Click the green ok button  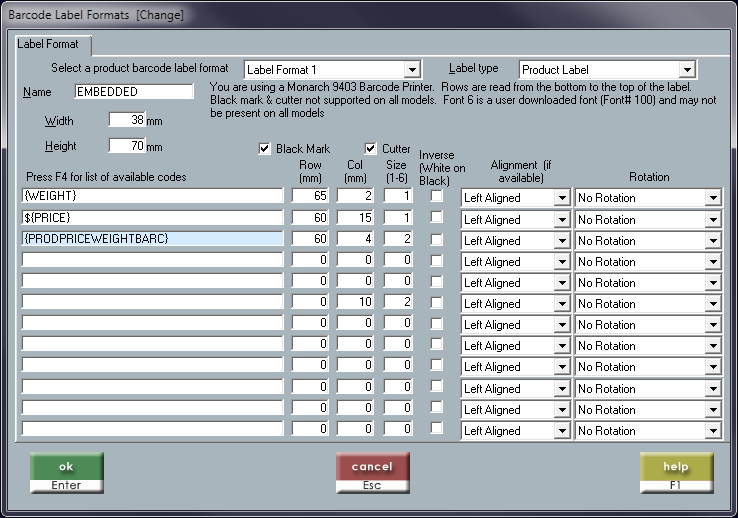point(66,473)
